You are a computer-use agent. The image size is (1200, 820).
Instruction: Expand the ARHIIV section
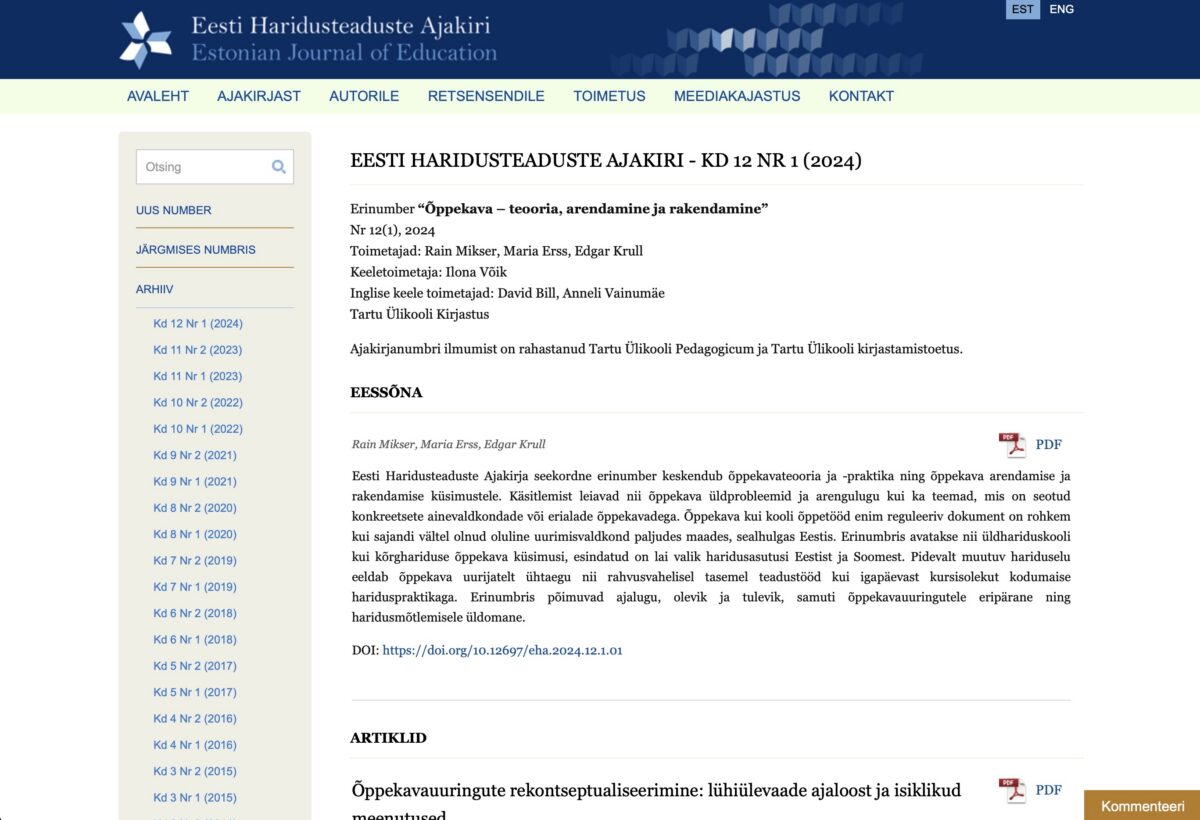point(154,288)
